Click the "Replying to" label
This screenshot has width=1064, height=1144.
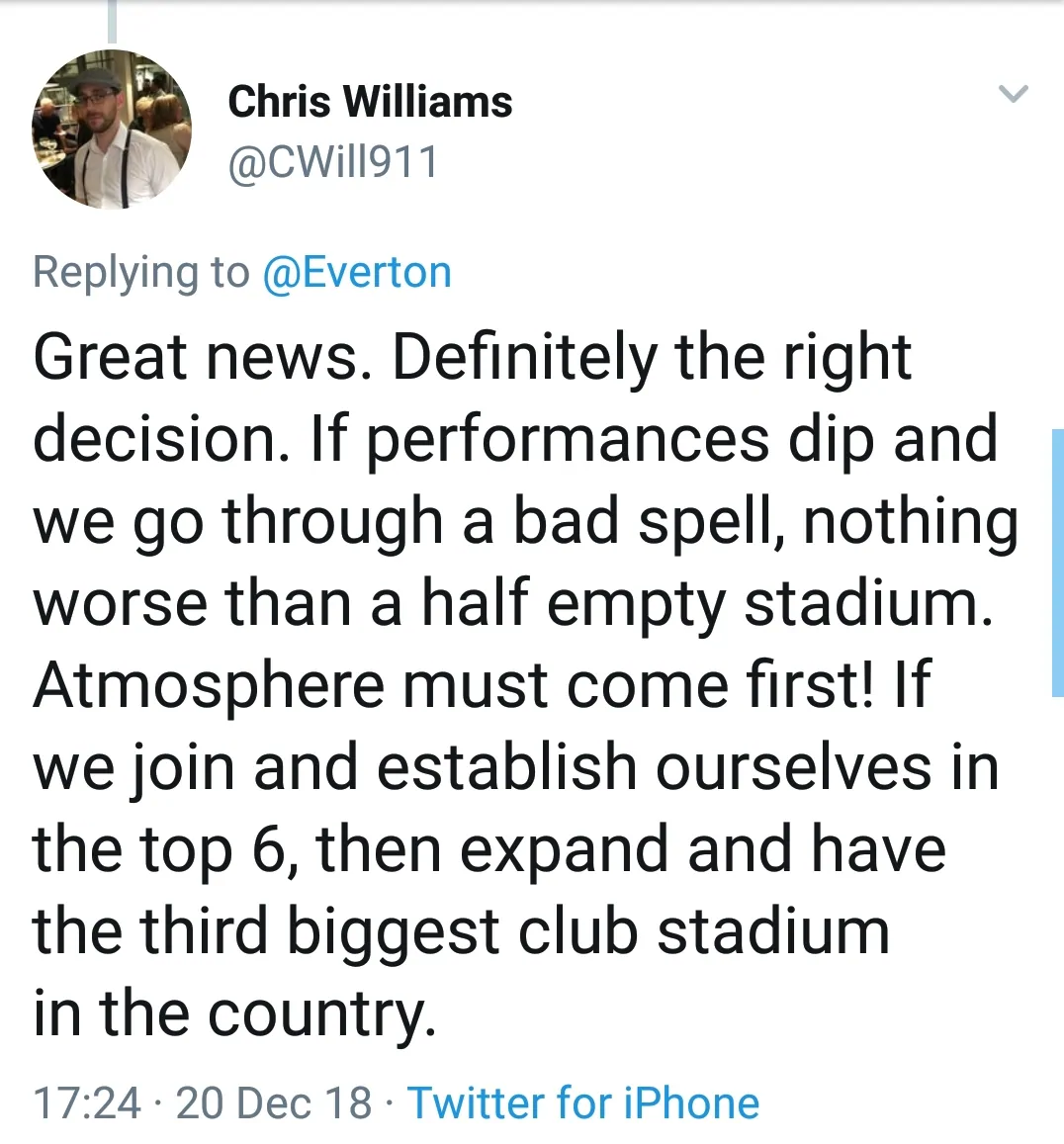141,272
